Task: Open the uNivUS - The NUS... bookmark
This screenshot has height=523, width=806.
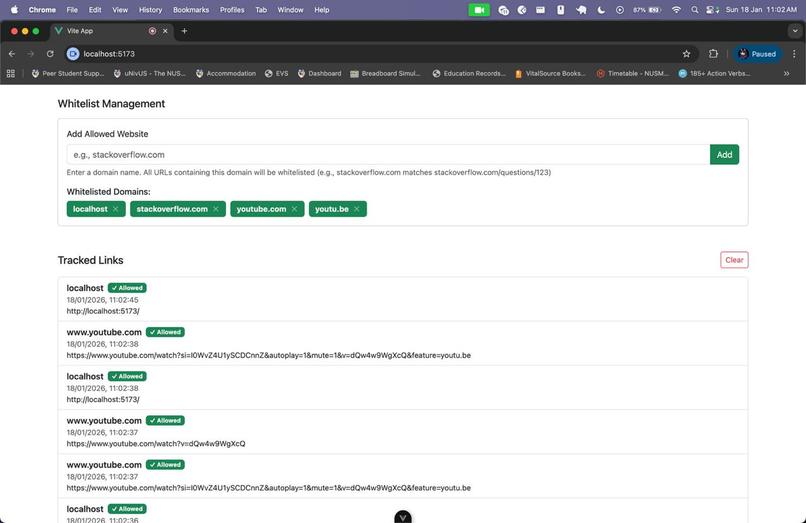Action: point(150,74)
